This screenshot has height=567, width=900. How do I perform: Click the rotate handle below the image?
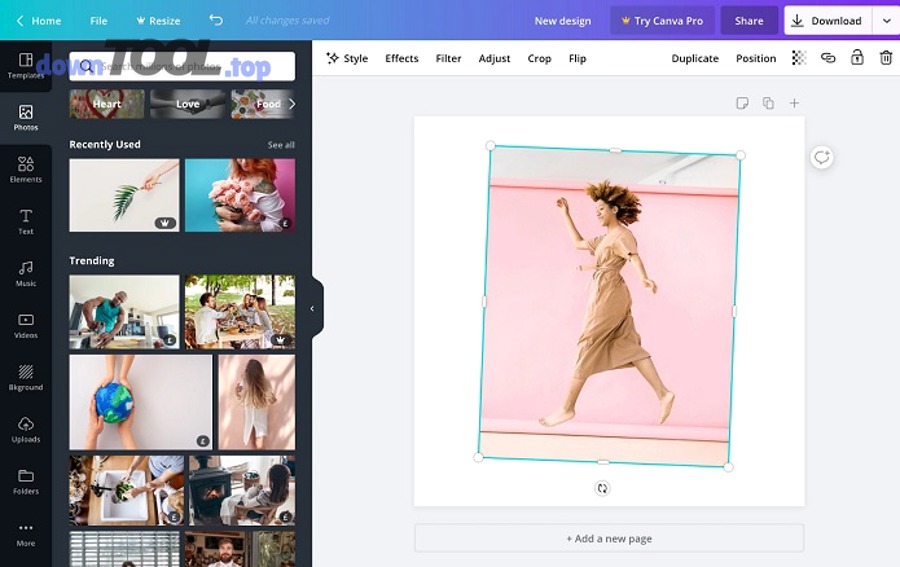point(602,488)
